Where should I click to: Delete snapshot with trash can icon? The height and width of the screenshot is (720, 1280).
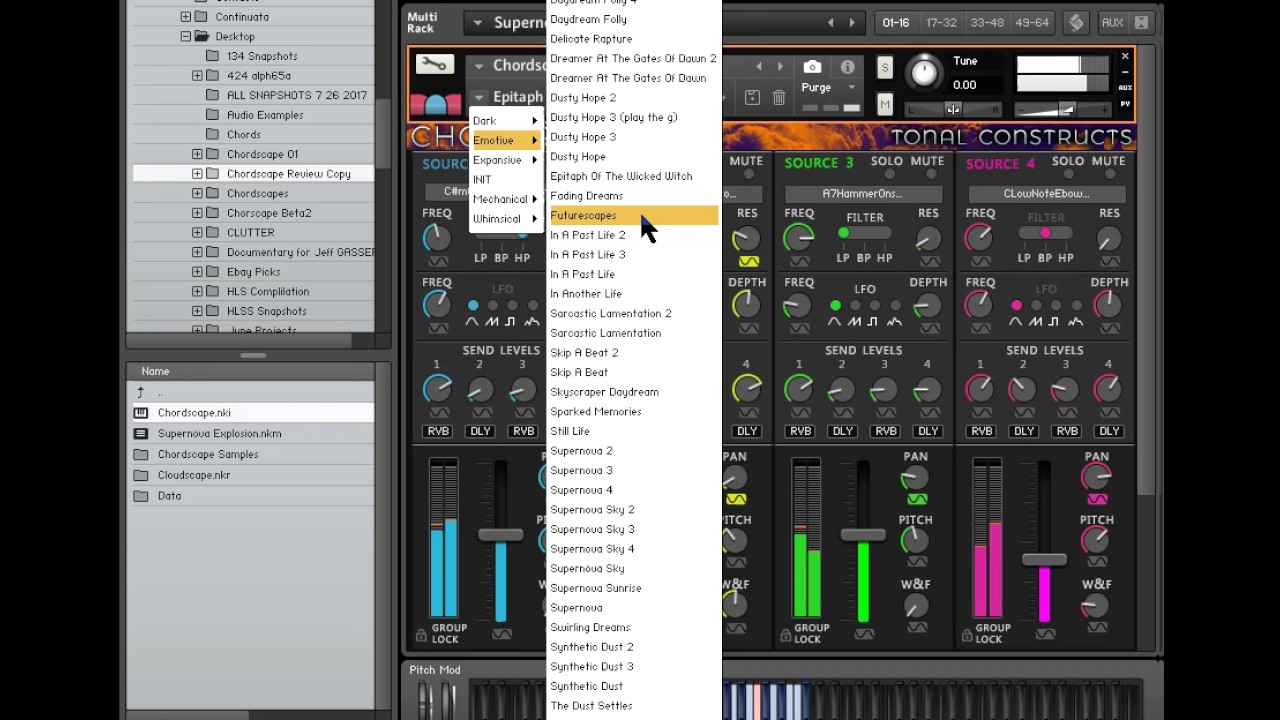(779, 97)
